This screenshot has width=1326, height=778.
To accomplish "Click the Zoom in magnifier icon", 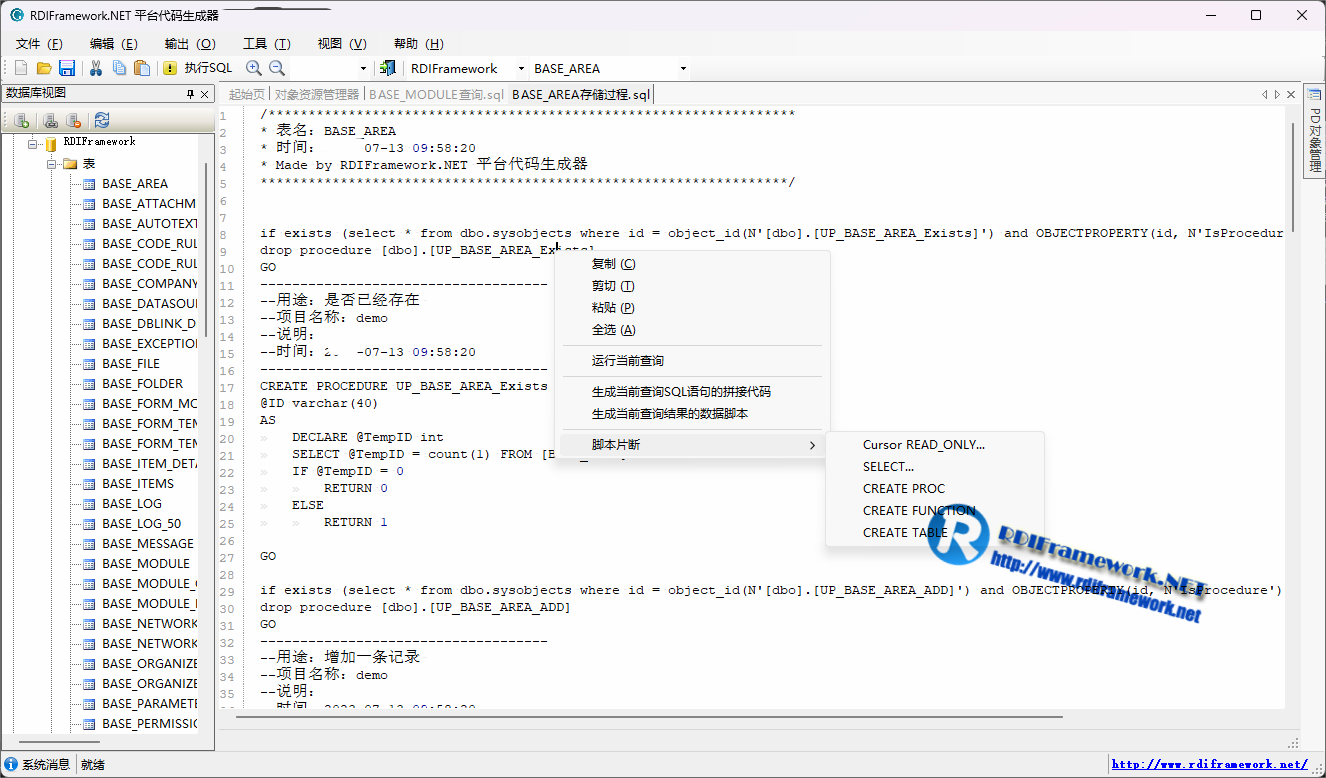I will (x=254, y=68).
